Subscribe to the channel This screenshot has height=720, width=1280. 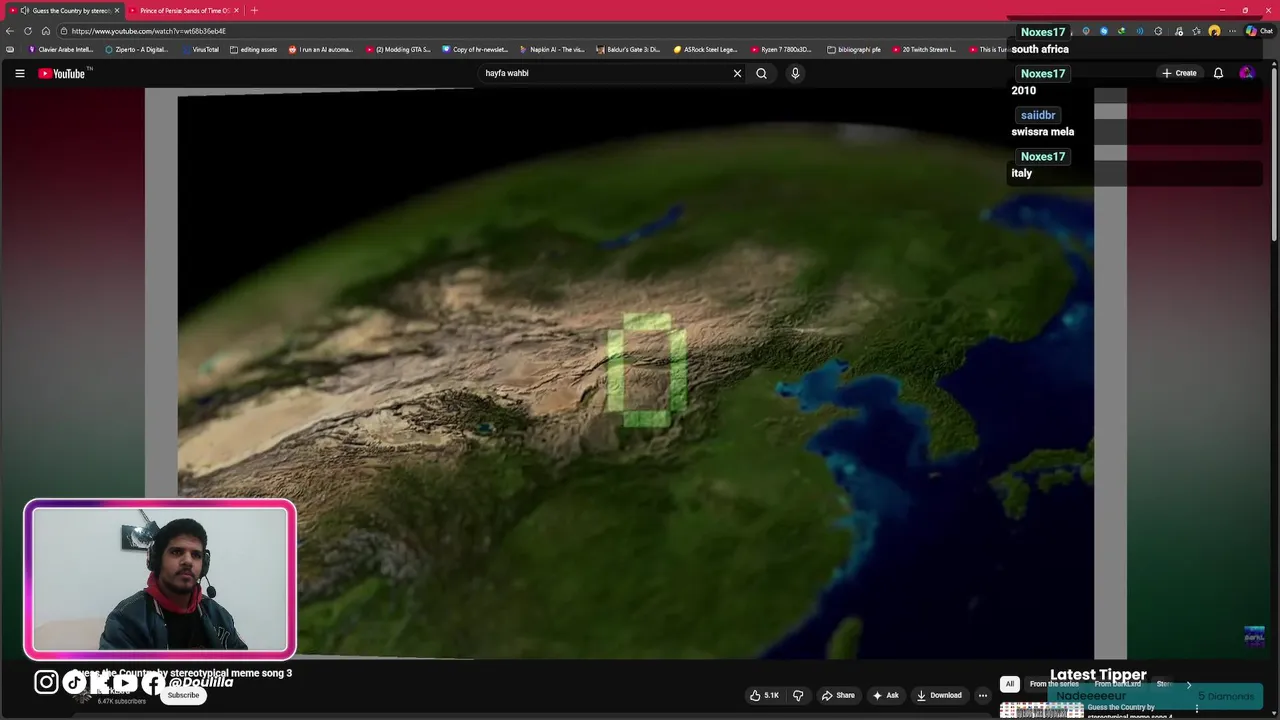tap(183, 695)
